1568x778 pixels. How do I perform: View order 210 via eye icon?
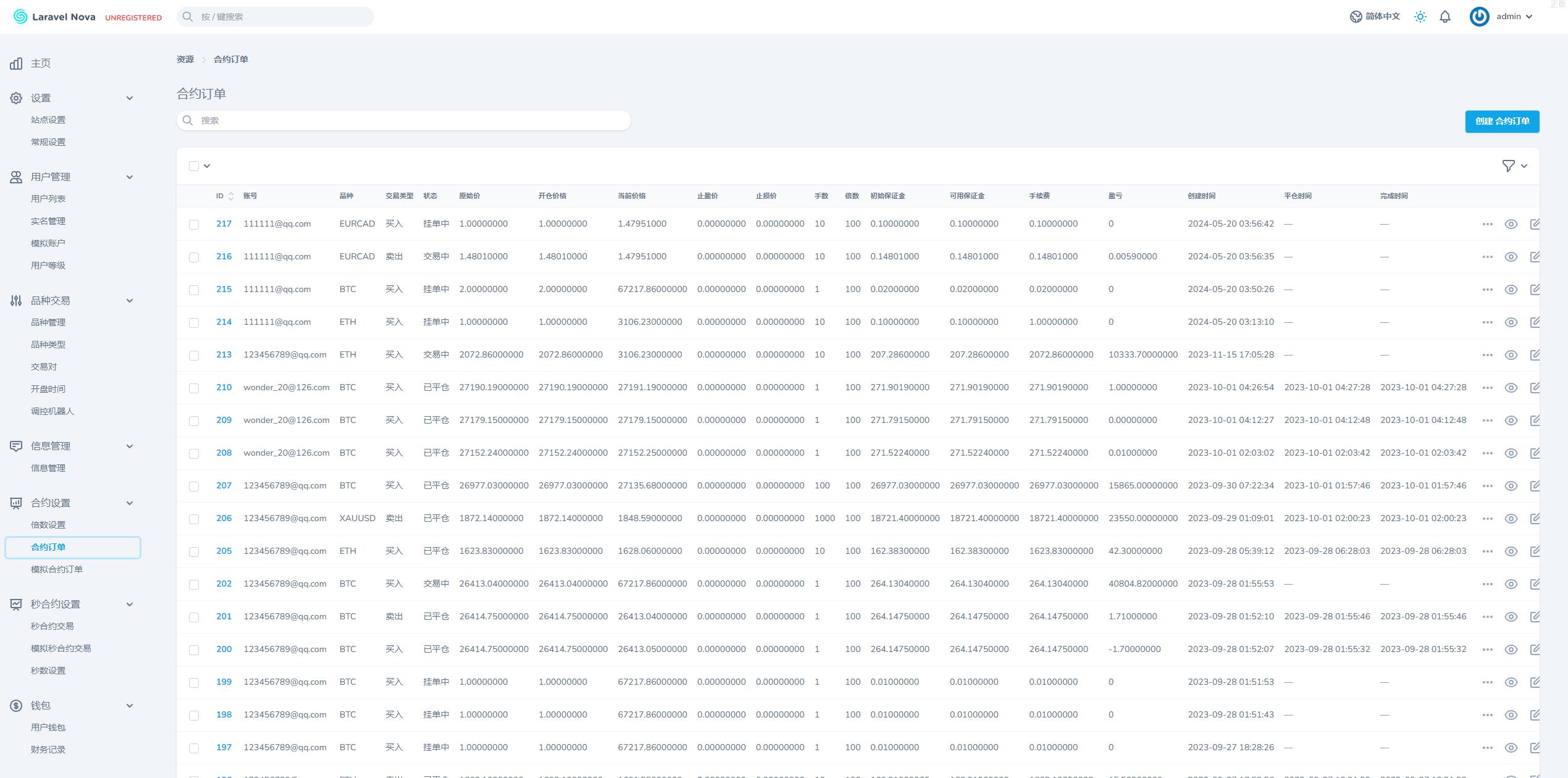point(1511,388)
